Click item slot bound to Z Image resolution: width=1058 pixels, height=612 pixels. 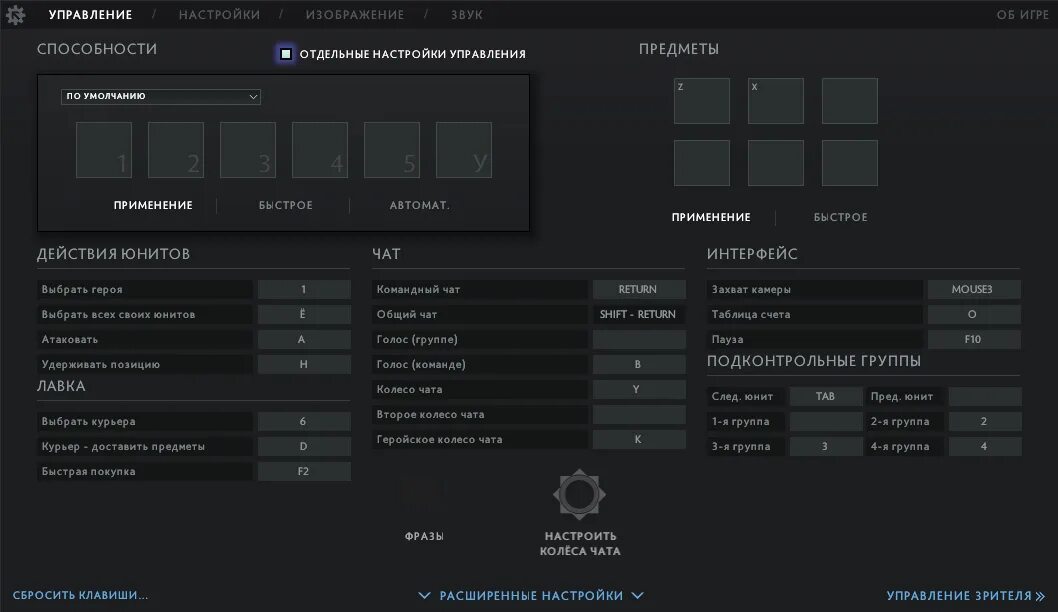pyautogui.click(x=702, y=101)
